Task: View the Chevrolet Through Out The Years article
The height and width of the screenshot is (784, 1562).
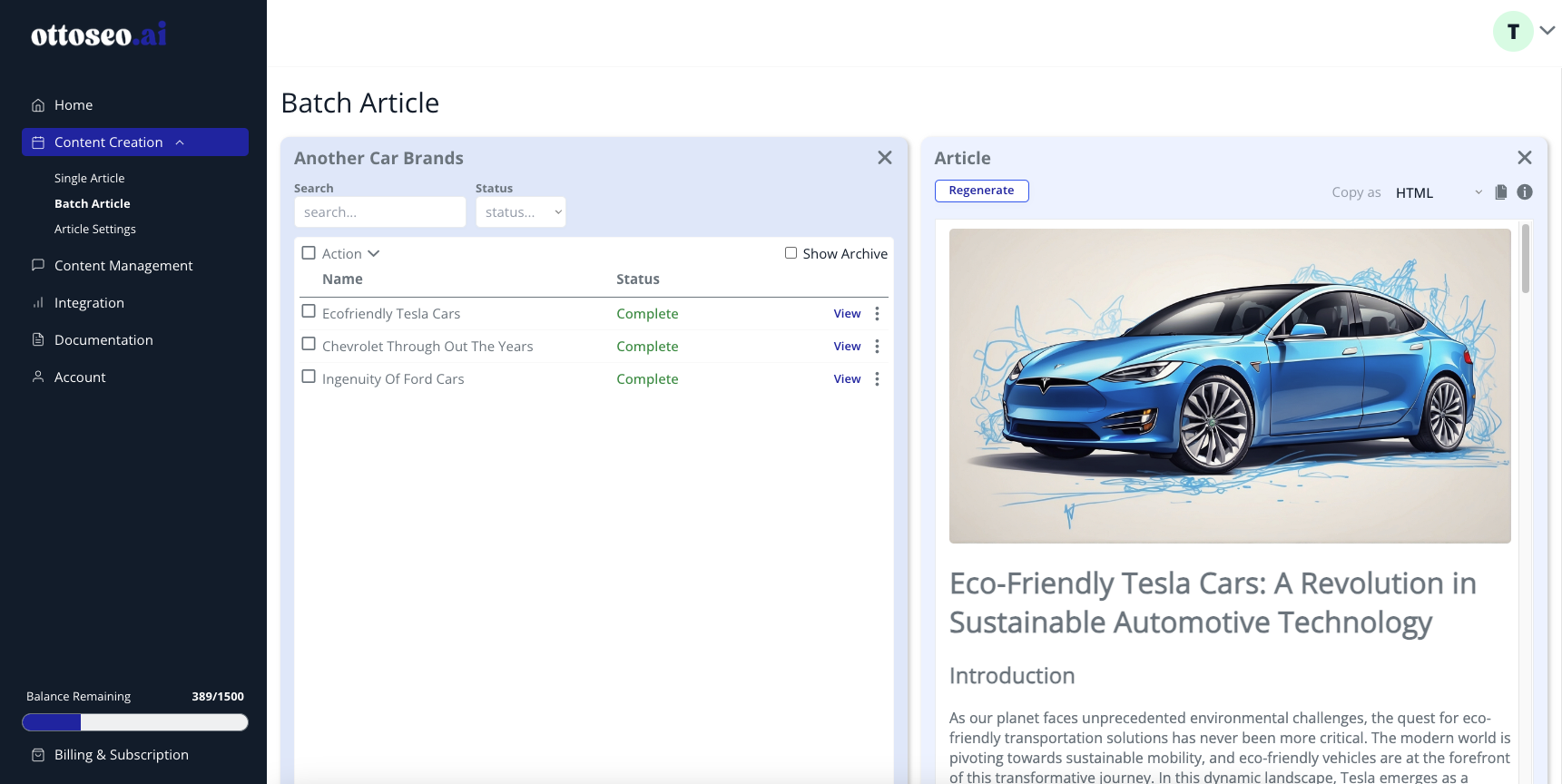Action: 847,347
